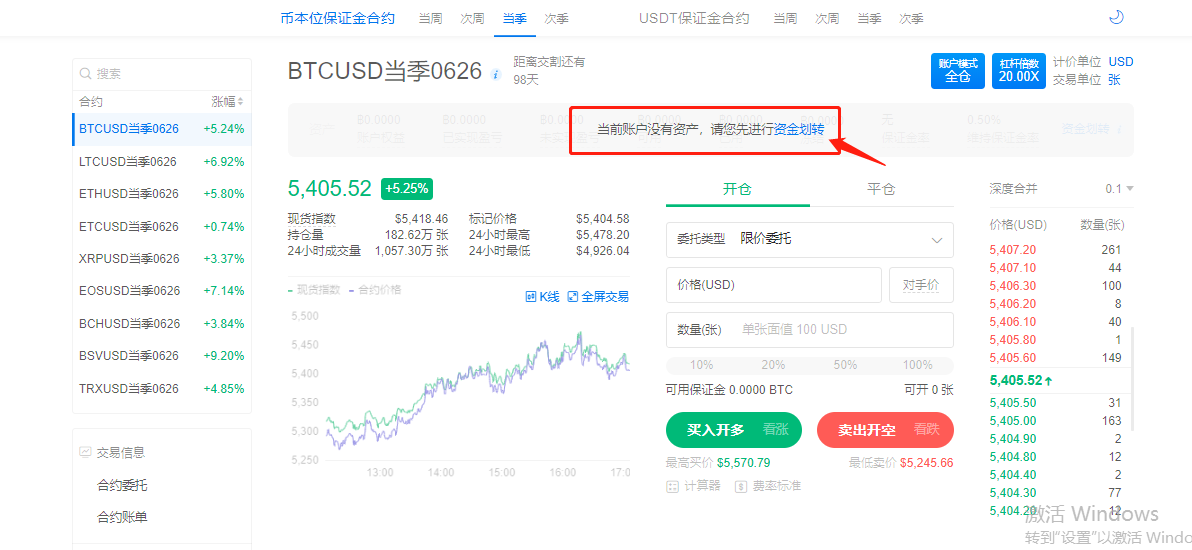Image resolution: width=1192 pixels, height=550 pixels.
Task: Open the K线 chart view
Action: [x=542, y=297]
